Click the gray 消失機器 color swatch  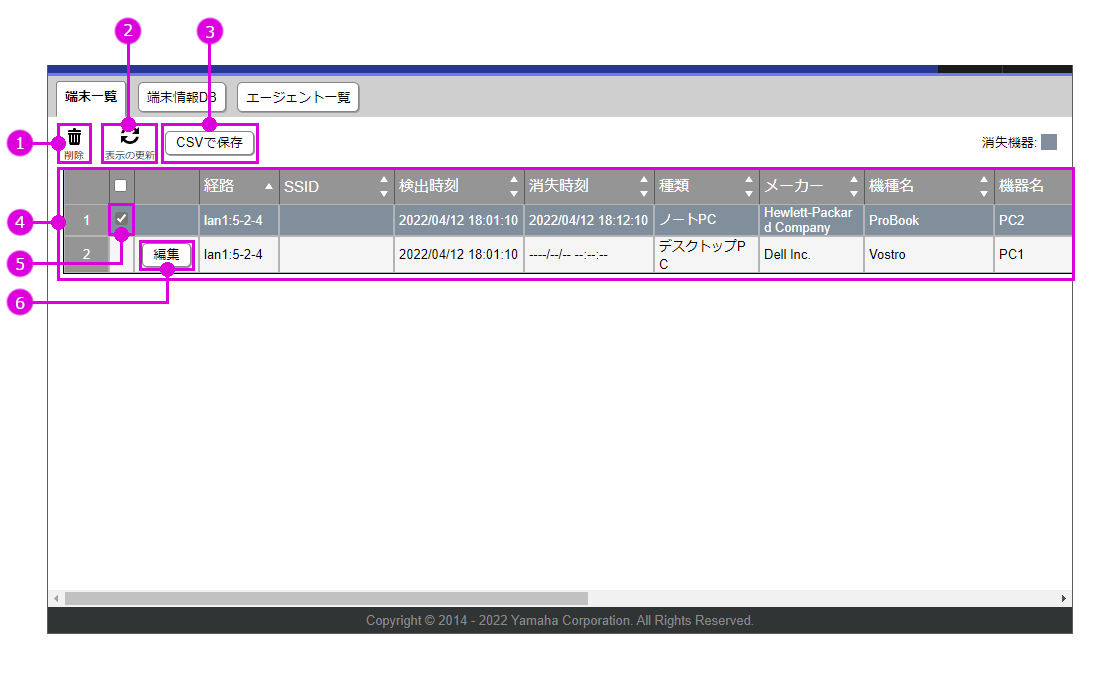1049,142
